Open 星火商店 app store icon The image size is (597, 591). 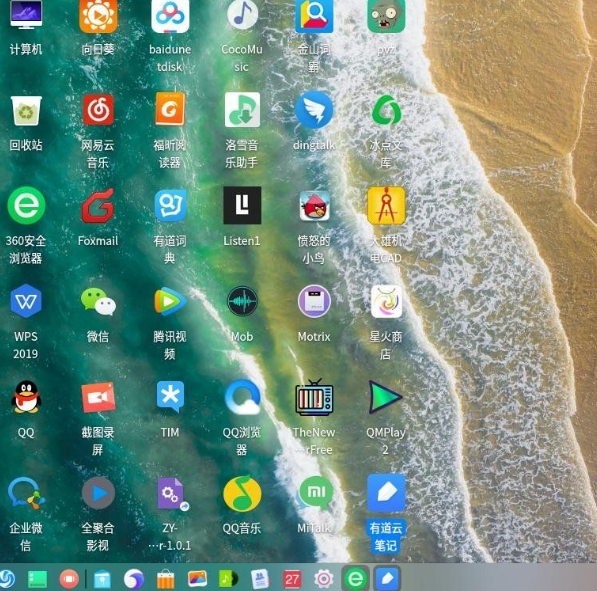point(386,301)
